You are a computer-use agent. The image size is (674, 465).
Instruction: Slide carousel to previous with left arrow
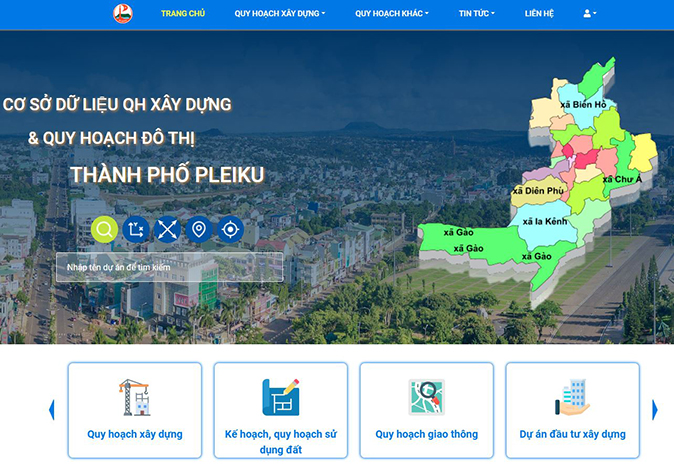(52, 410)
